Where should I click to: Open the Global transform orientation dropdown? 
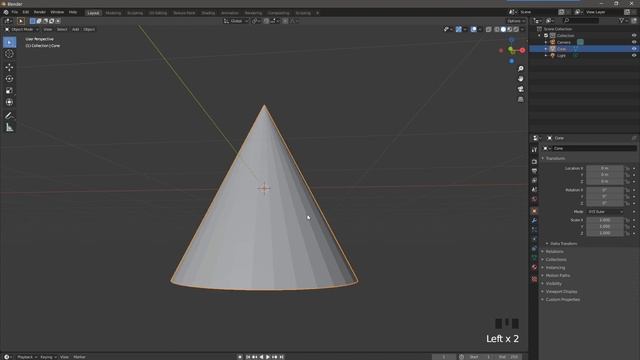click(x=236, y=21)
